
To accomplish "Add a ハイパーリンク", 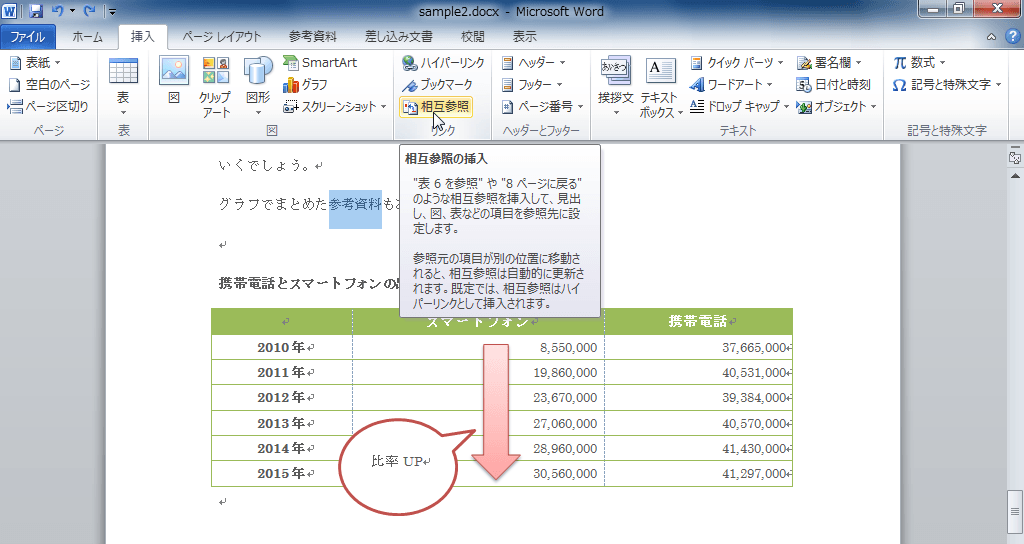I will pyautogui.click(x=443, y=63).
